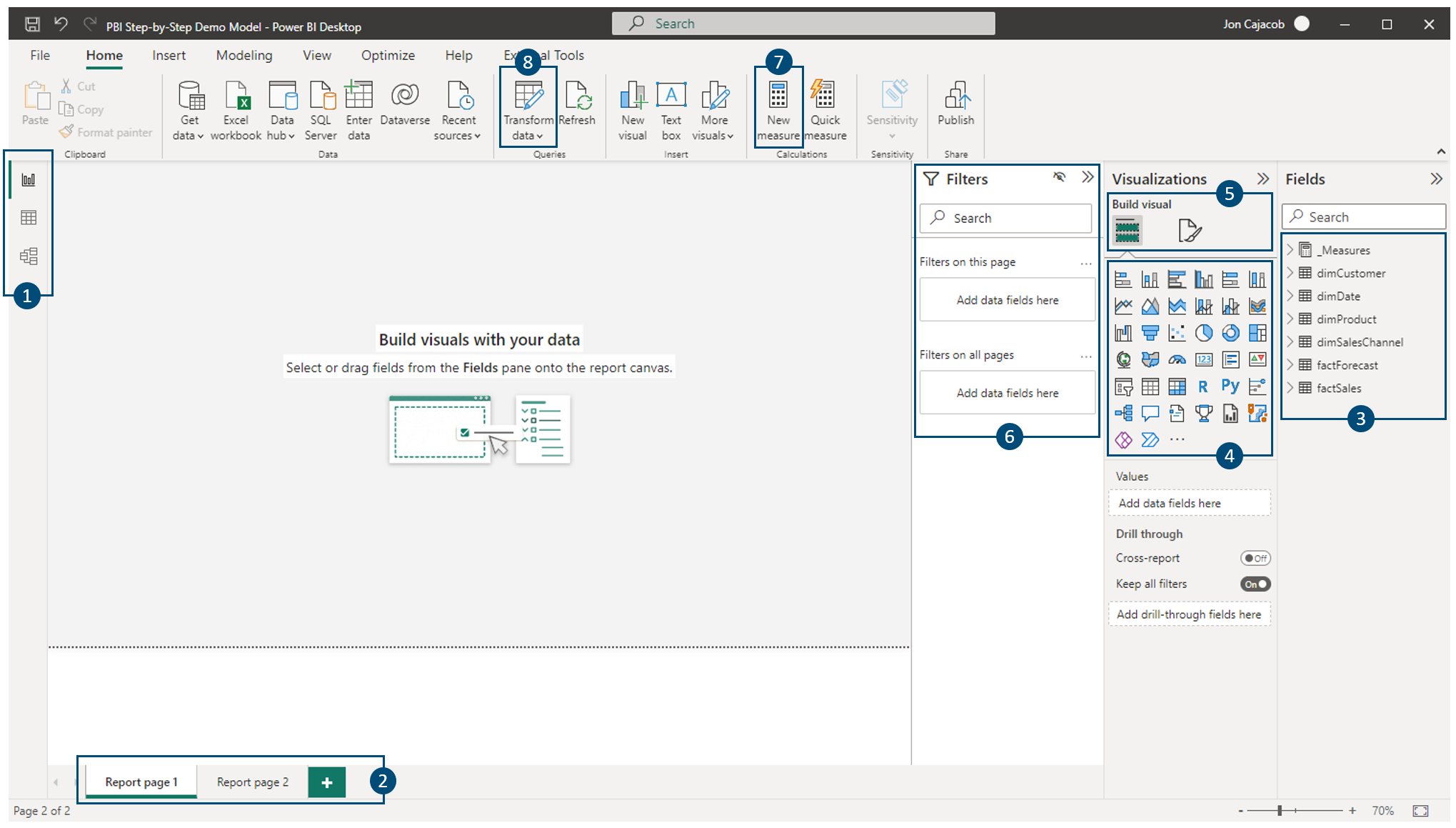Expand the dimProduct table
Image resolution: width=1456 pixels, height=828 pixels.
1290,318
